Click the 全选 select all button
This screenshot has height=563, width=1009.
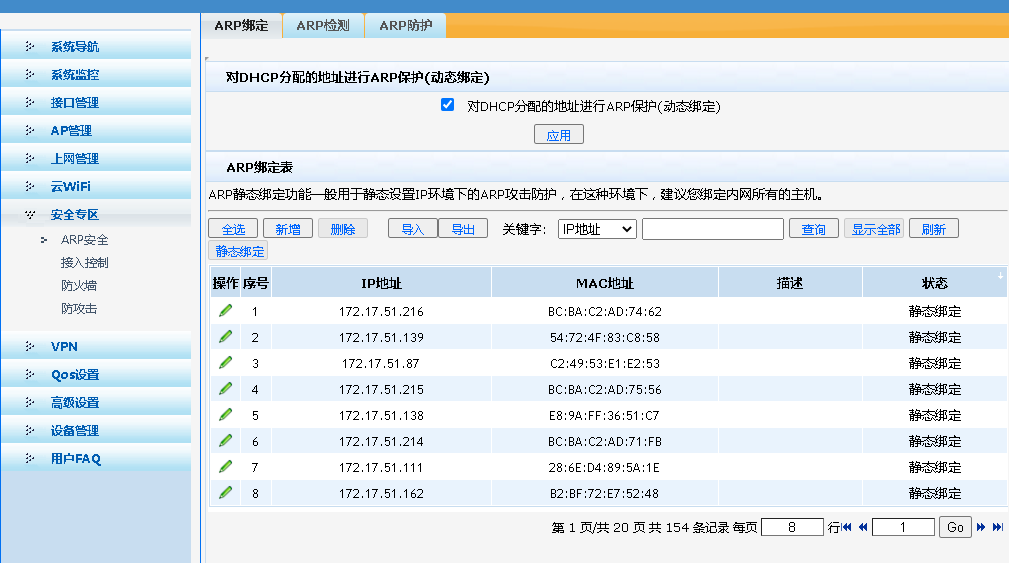233,228
